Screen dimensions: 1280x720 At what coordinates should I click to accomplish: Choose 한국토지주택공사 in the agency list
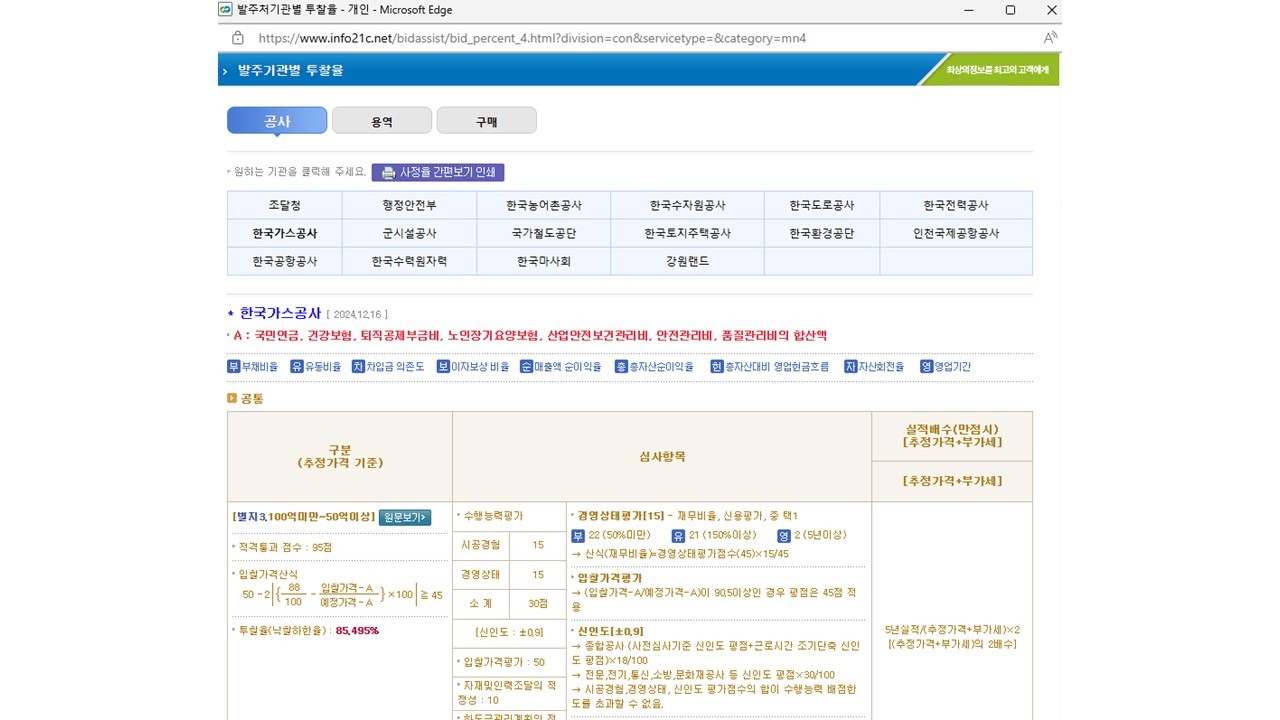click(x=687, y=233)
